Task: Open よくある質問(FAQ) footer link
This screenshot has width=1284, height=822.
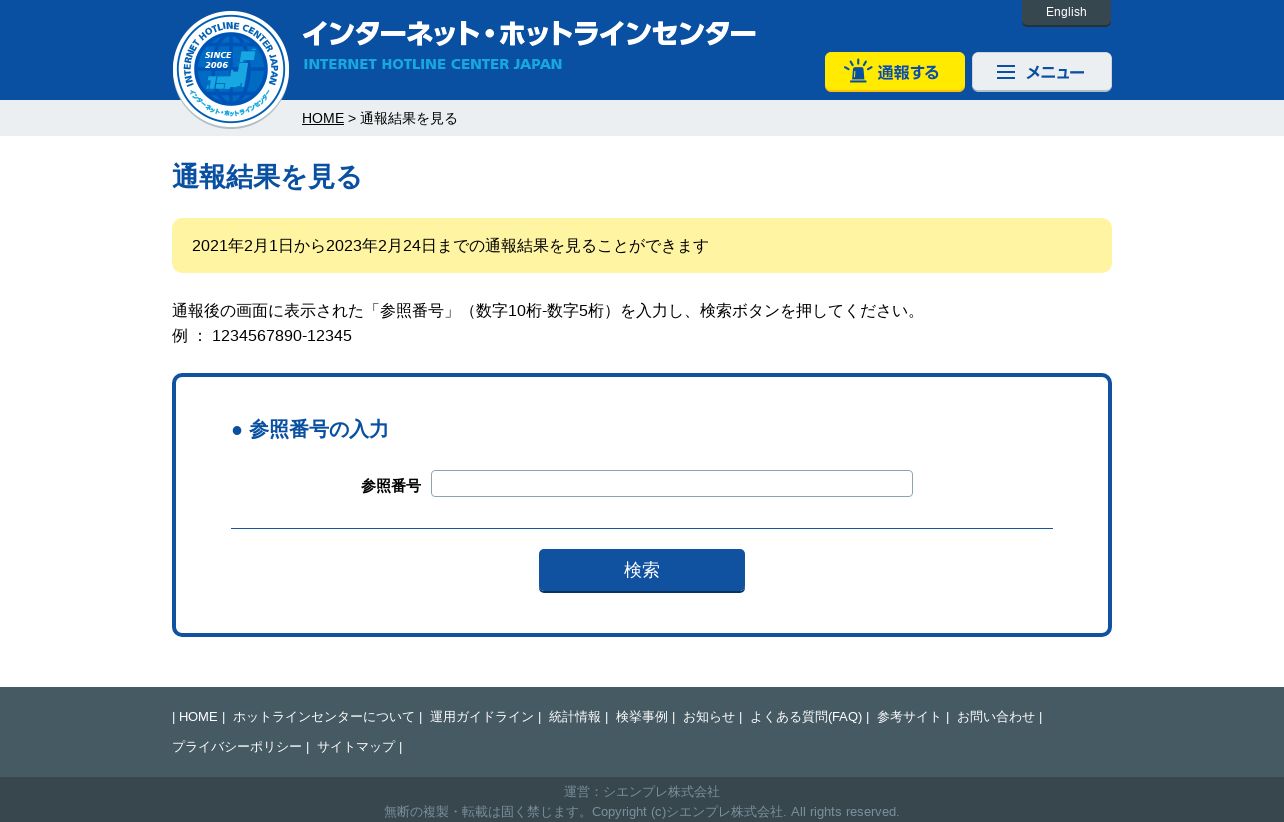Action: pos(806,717)
